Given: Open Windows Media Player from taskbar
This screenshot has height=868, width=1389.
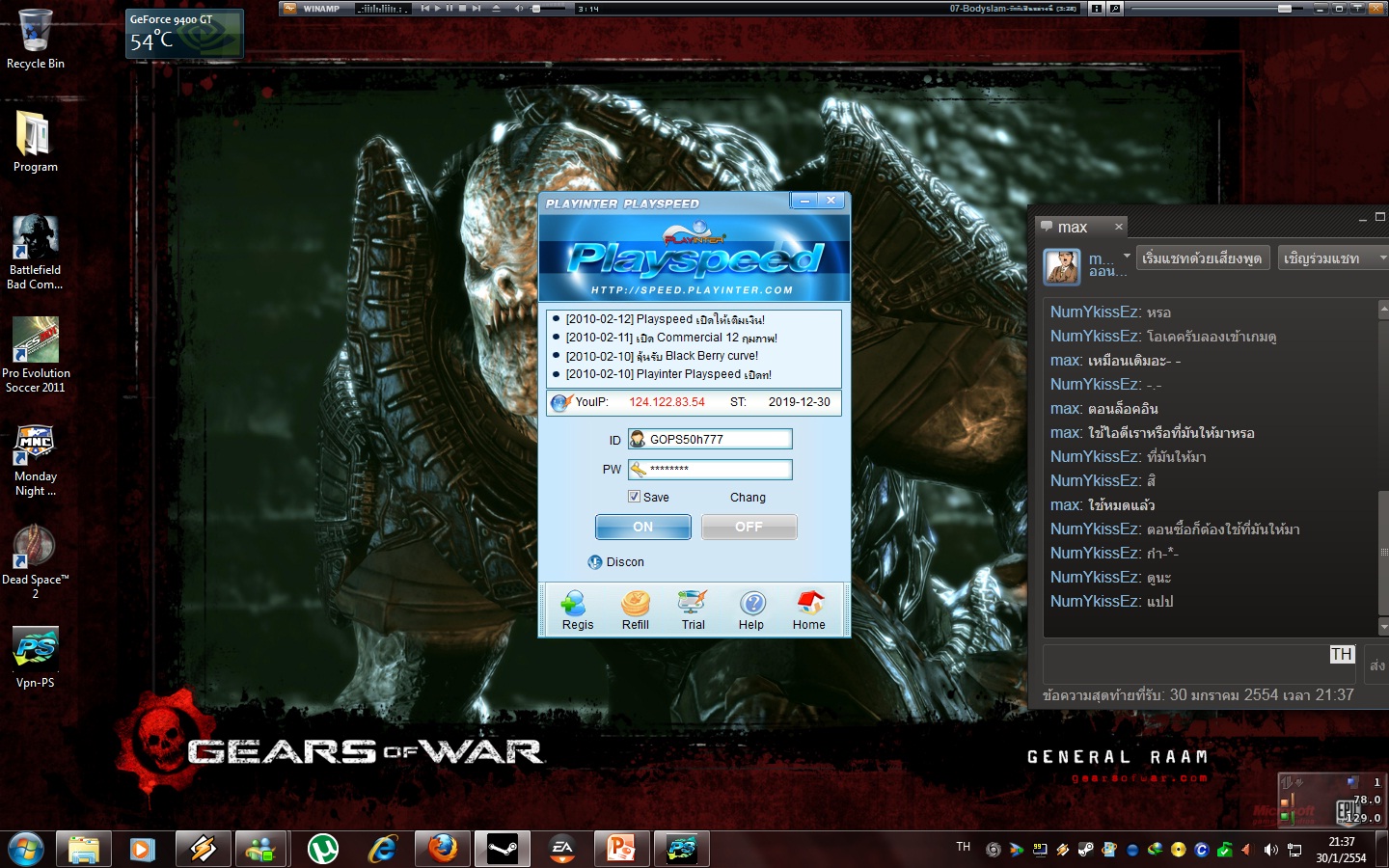Looking at the screenshot, I should (143, 849).
